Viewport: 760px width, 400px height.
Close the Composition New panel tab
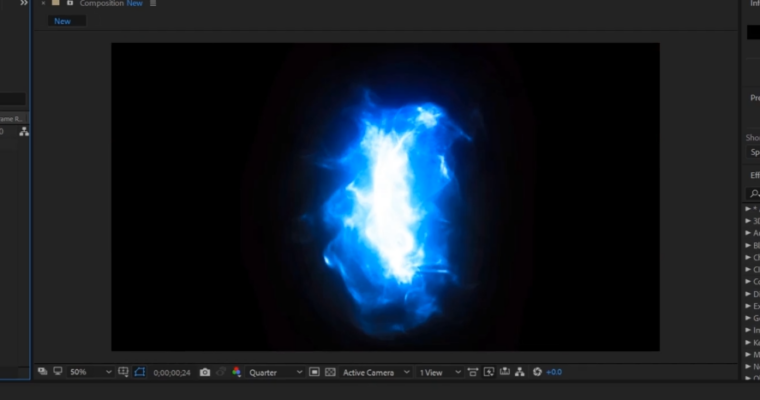pyautogui.click(x=43, y=3)
